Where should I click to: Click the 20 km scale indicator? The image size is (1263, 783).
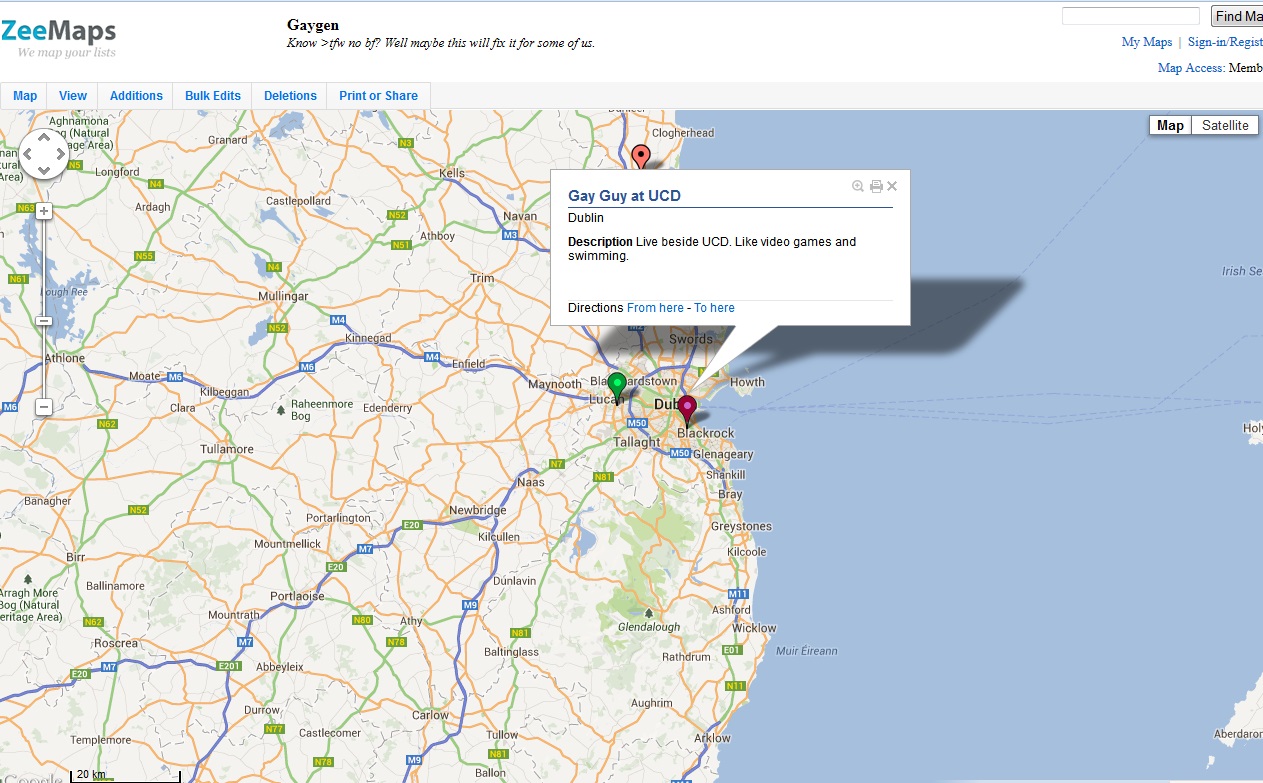click(x=124, y=776)
